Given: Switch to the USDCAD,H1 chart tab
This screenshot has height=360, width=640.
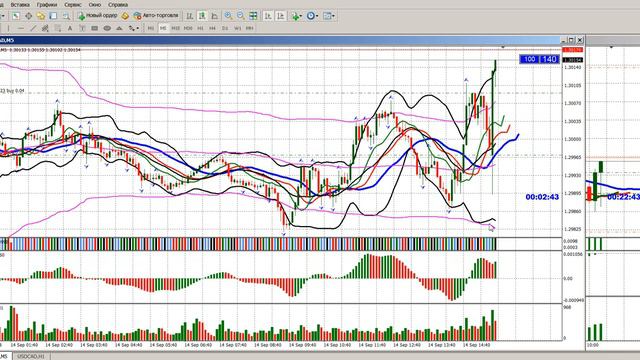Looking at the screenshot, I should (x=31, y=356).
